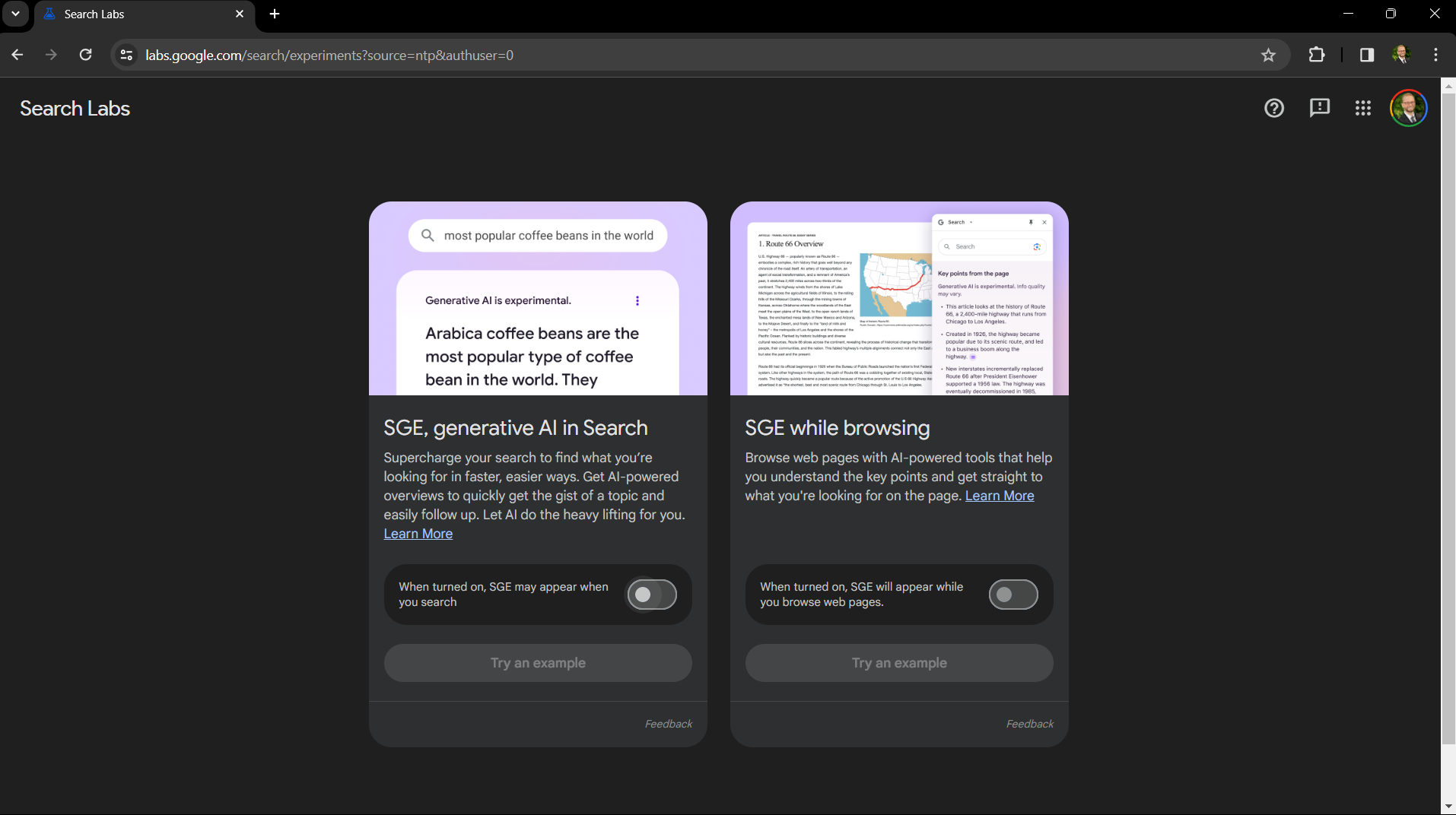The image size is (1456, 815).
Task: Click the coffee beans preview image
Action: [x=538, y=298]
